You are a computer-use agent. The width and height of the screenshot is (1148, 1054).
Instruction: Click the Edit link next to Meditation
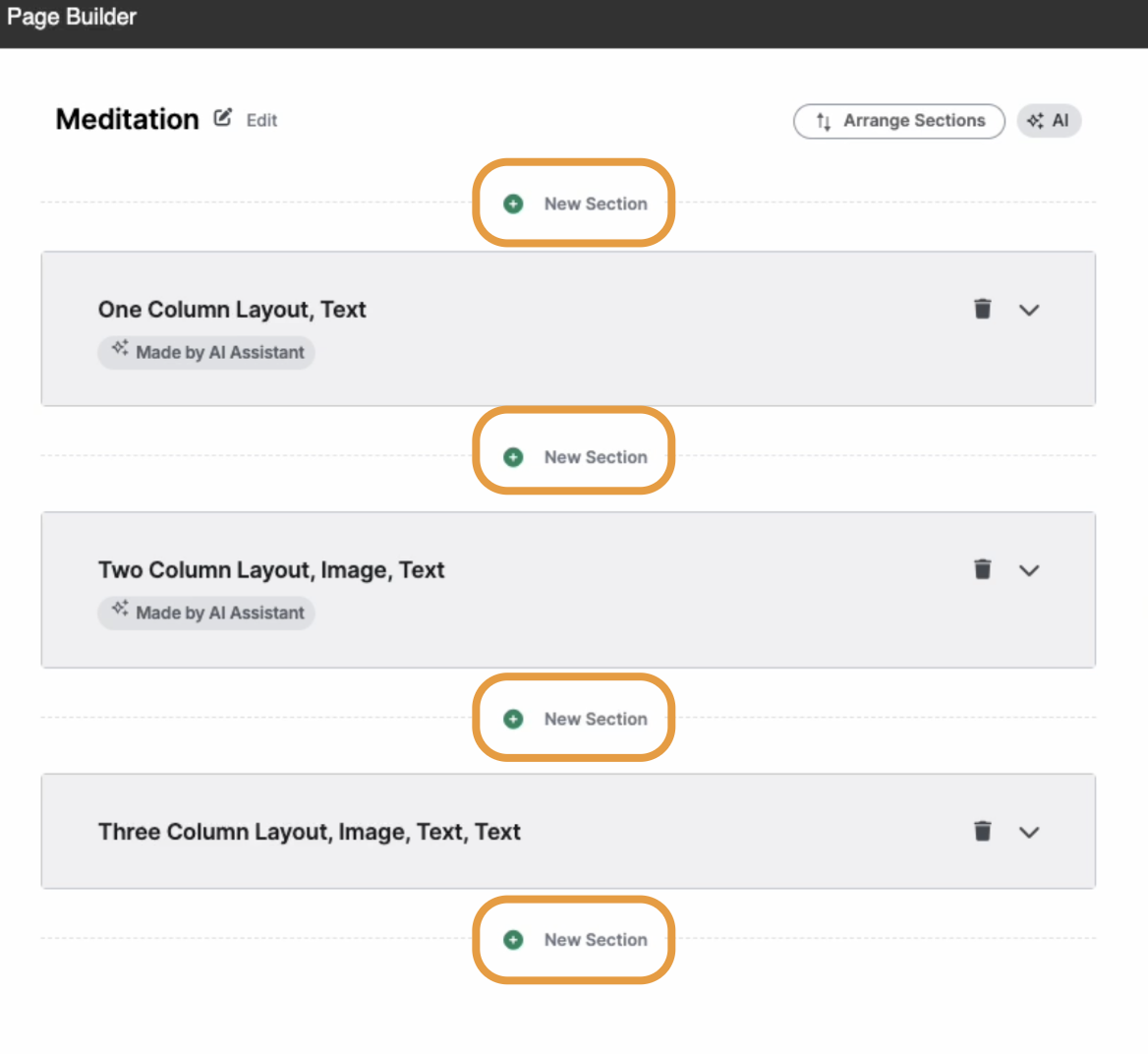tap(261, 120)
